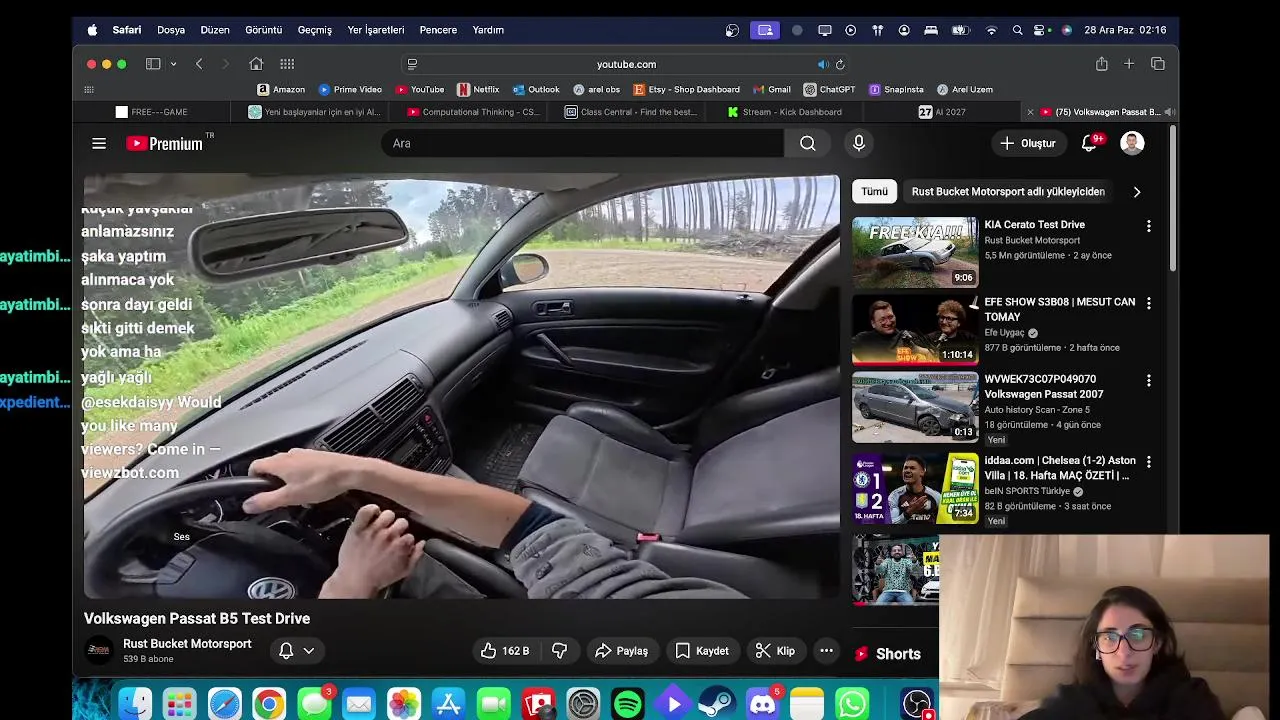Go back with the Safari back arrow
This screenshot has height=720, width=1280.
[199, 64]
